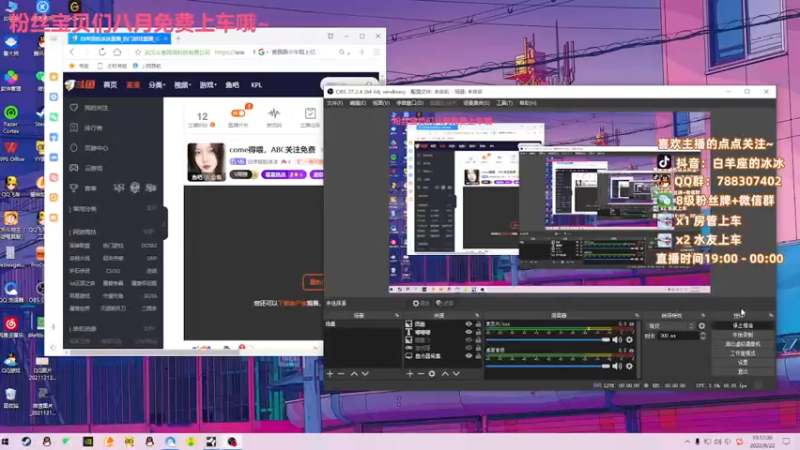
Task: Expand the 游戏 dropdown in Douyu navigation
Action: coord(208,85)
